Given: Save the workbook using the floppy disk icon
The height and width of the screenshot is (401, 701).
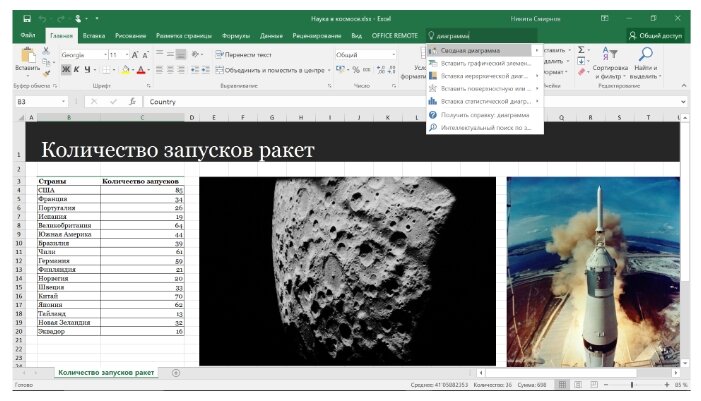Looking at the screenshot, I should (27, 19).
